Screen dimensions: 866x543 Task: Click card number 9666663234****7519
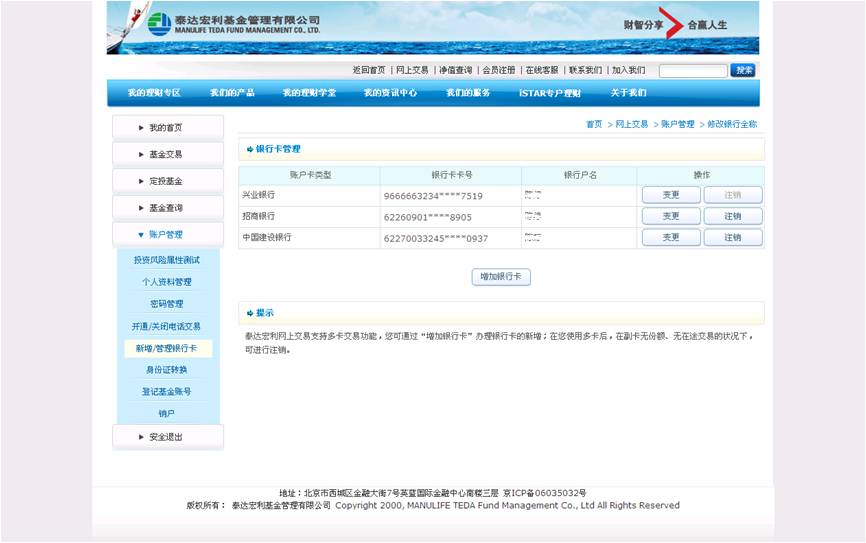(x=433, y=196)
